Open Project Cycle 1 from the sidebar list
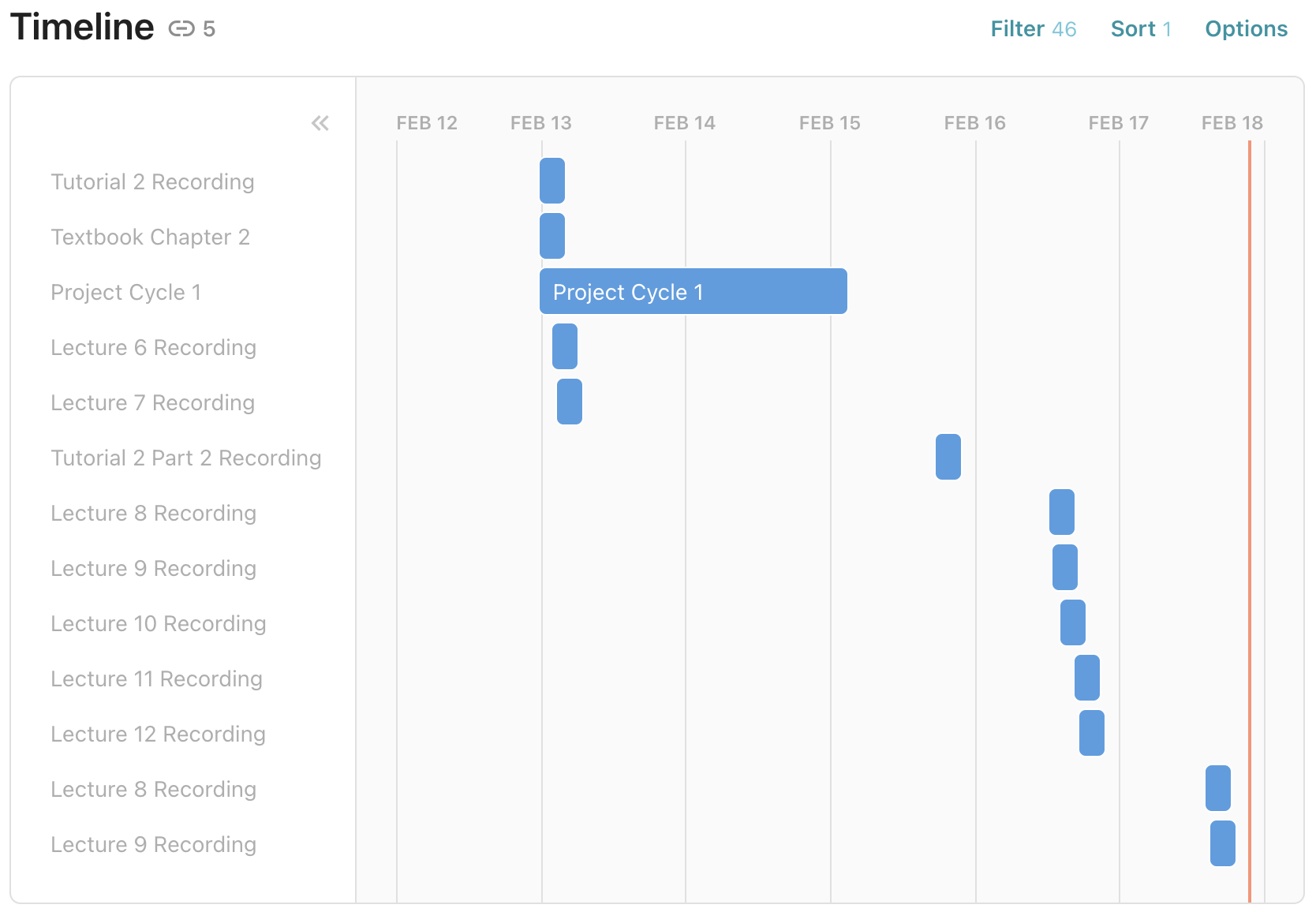This screenshot has width=1316, height=912. [125, 293]
